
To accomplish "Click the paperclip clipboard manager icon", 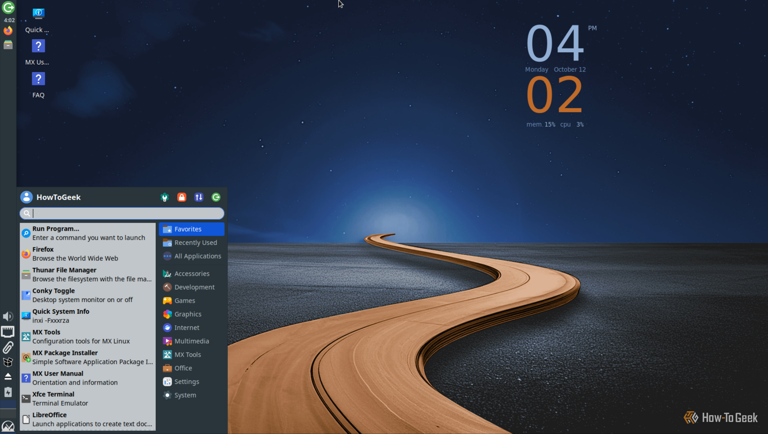I will point(8,347).
